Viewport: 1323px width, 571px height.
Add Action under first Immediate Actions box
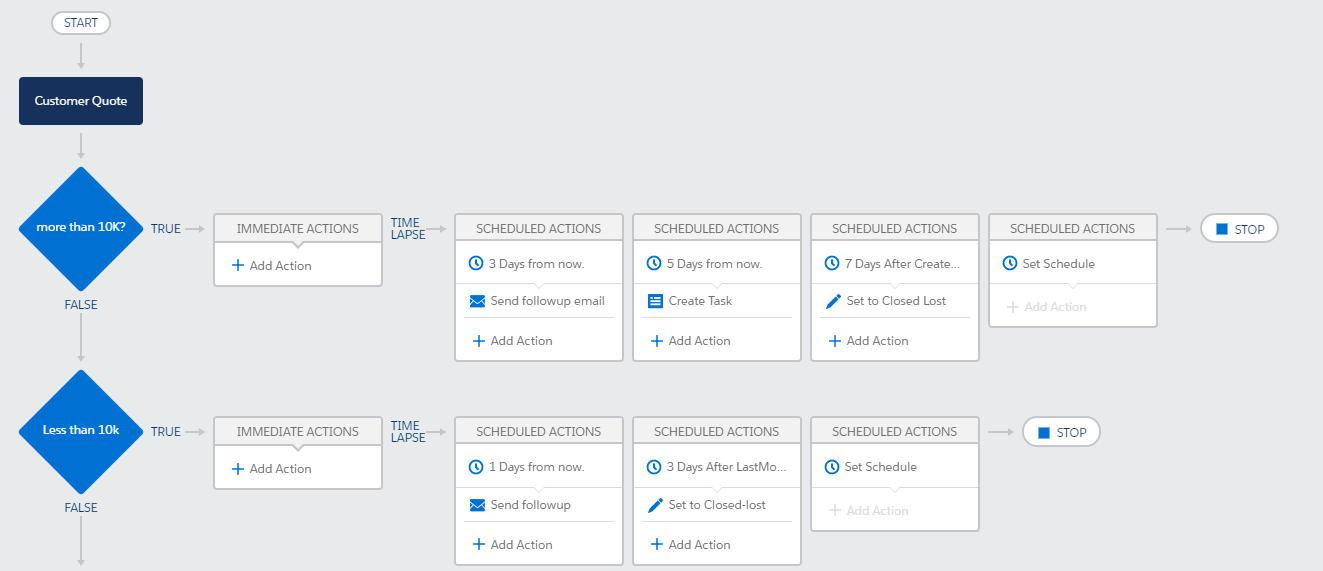(x=271, y=266)
